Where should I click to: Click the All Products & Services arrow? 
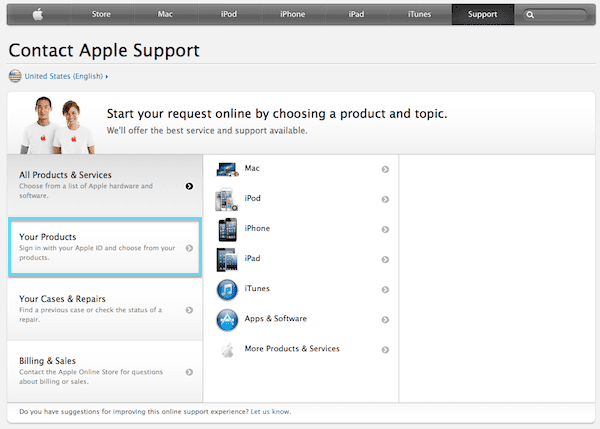[x=189, y=186]
